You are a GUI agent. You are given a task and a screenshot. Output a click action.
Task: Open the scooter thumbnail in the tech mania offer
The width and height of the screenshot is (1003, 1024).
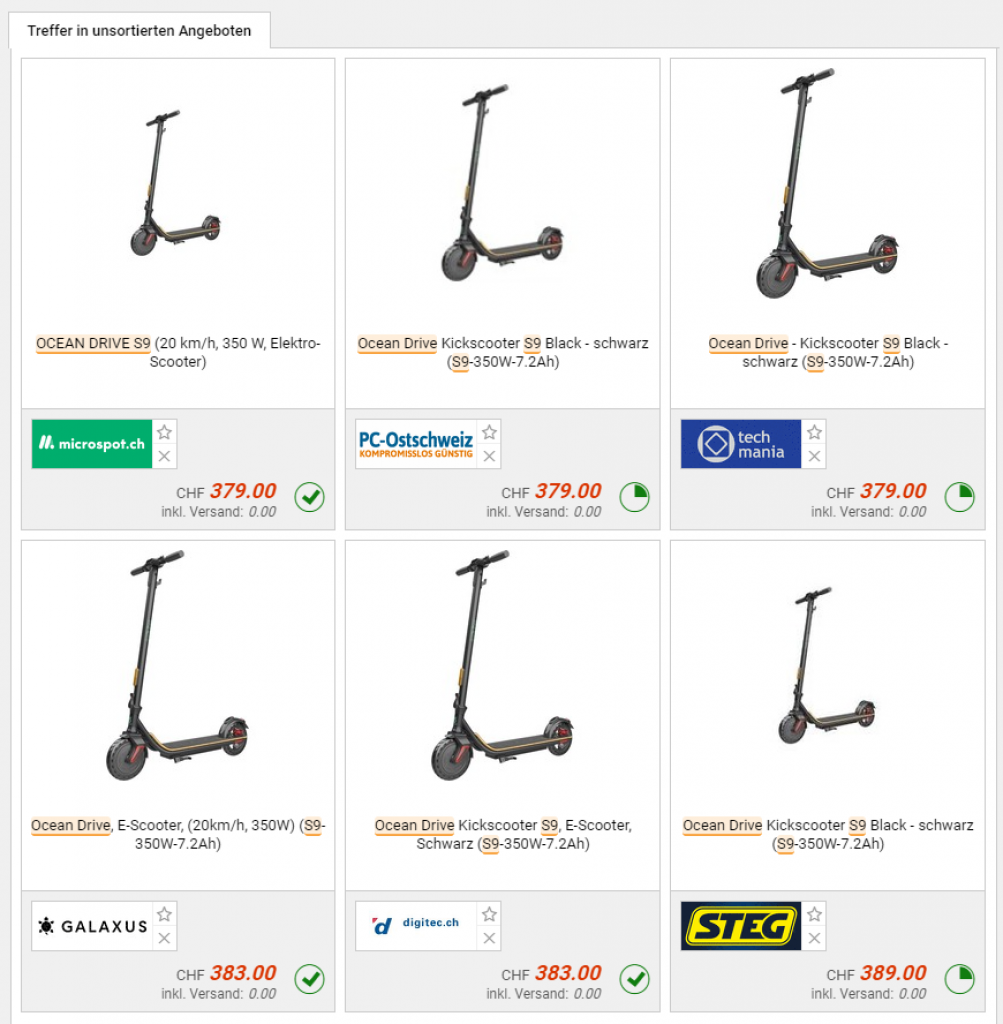click(x=827, y=184)
